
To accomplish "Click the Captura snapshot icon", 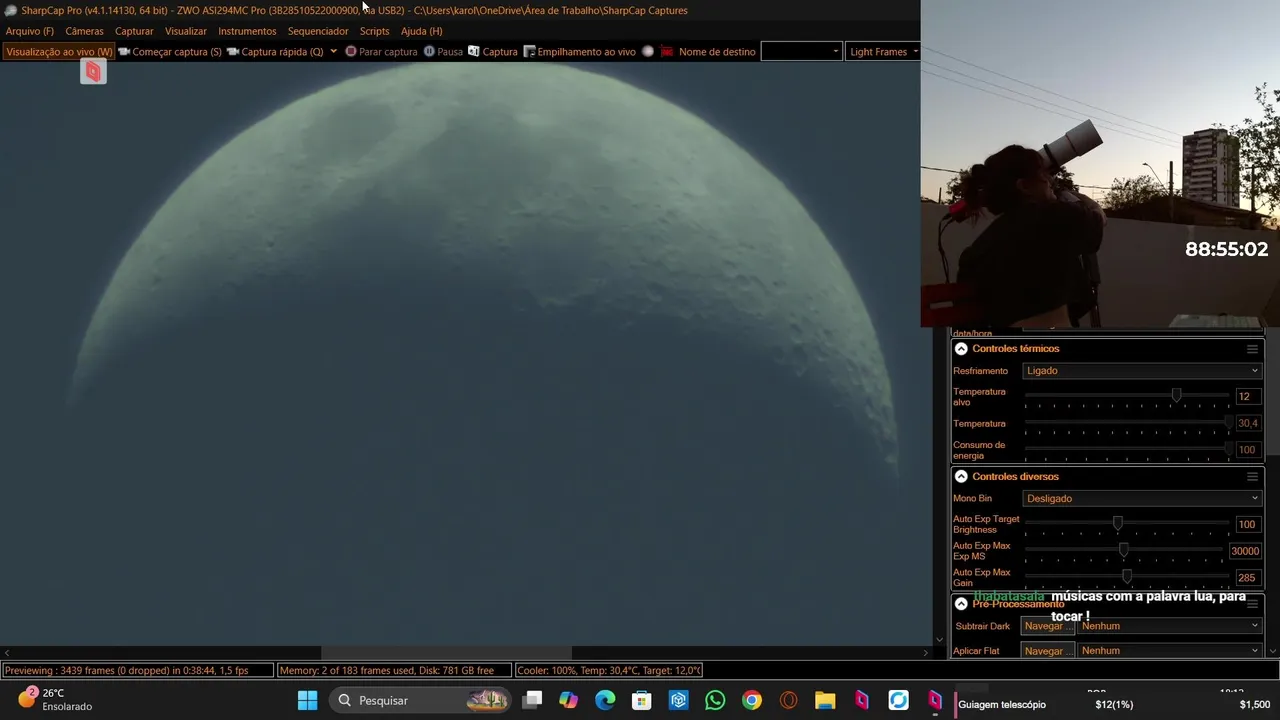I will pos(474,51).
